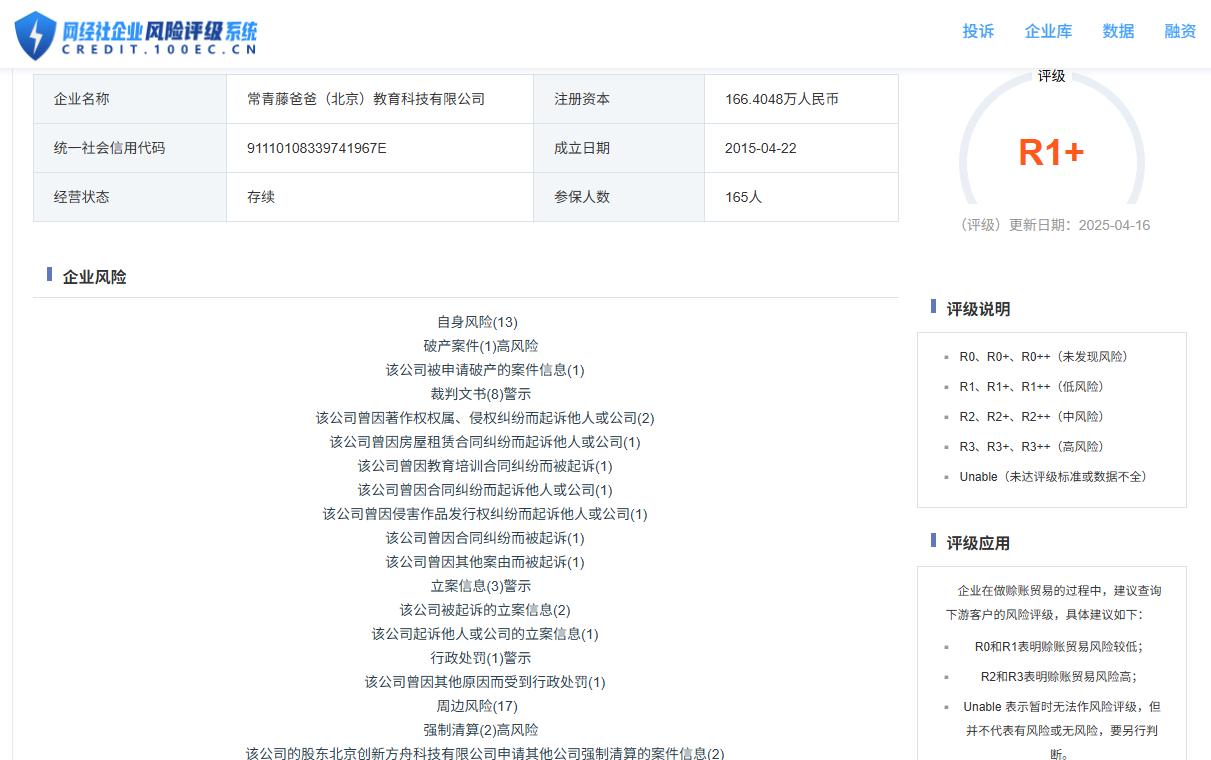This screenshot has width=1211, height=760.
Task: Expand 破产案件(1)高风险 entry
Action: [x=481, y=346]
